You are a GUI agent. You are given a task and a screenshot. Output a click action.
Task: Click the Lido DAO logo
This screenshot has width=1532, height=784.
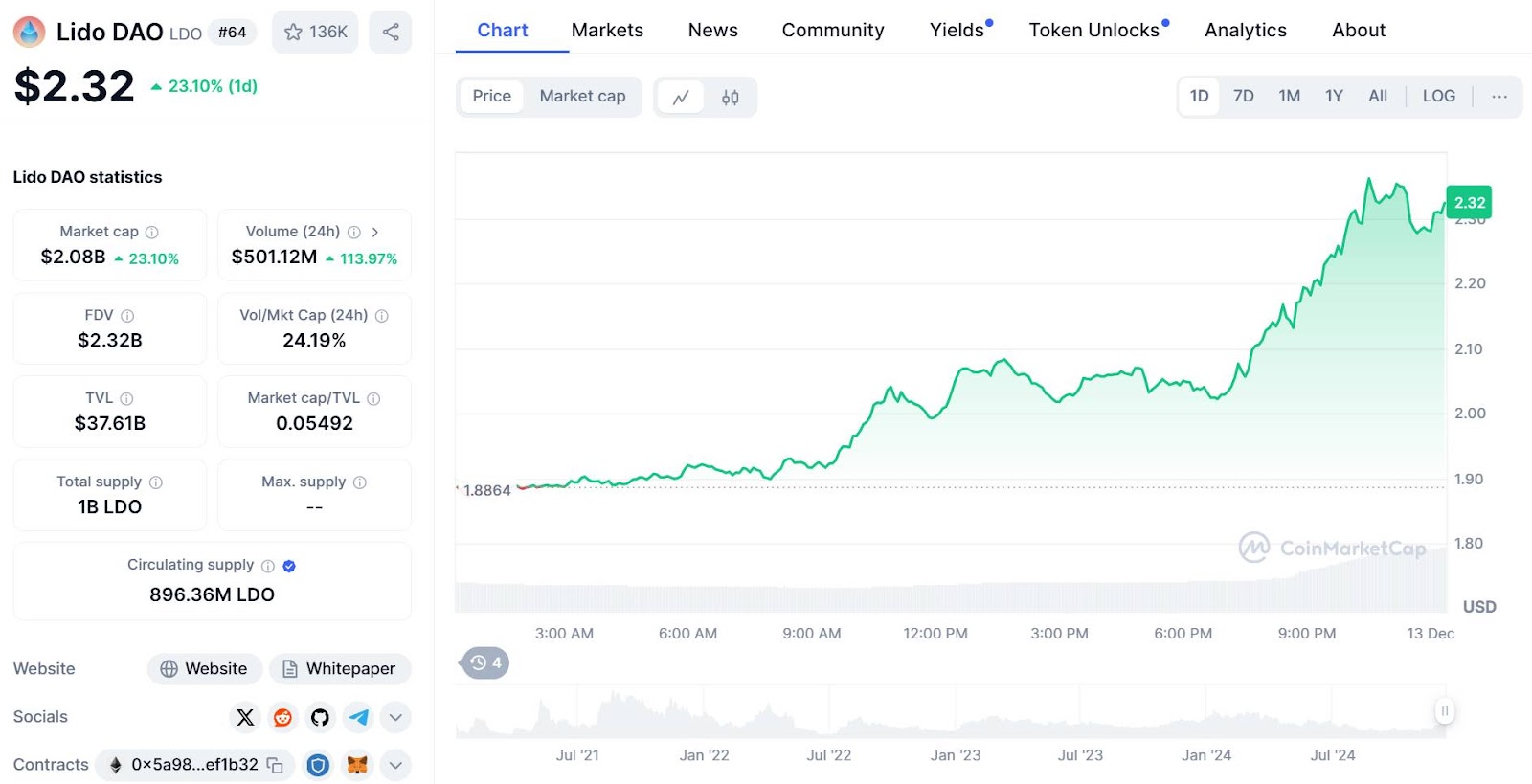point(30,32)
